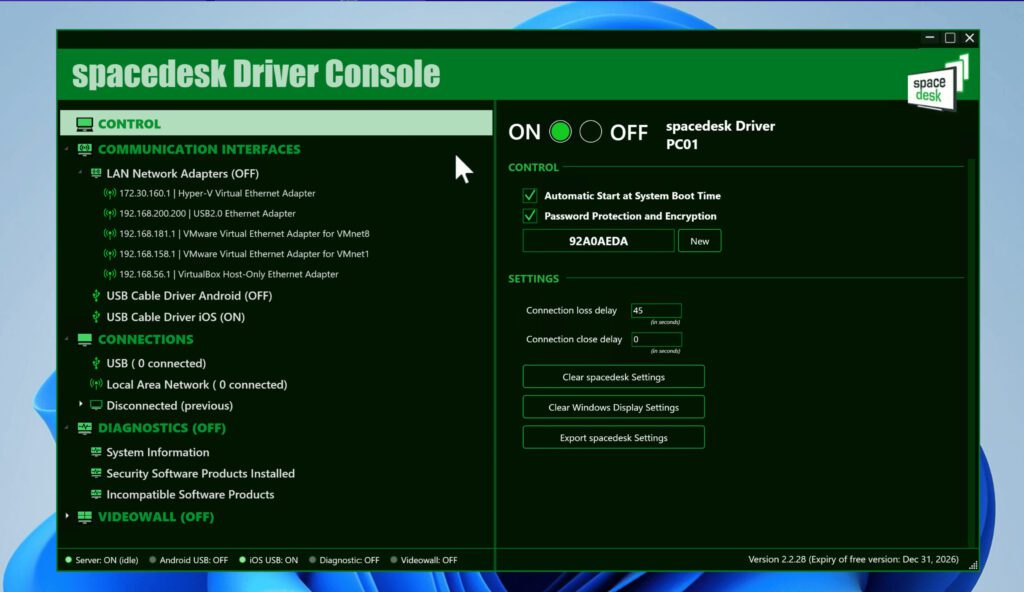Click Export spacedesk Settings button
This screenshot has height=592, width=1024.
613,438
